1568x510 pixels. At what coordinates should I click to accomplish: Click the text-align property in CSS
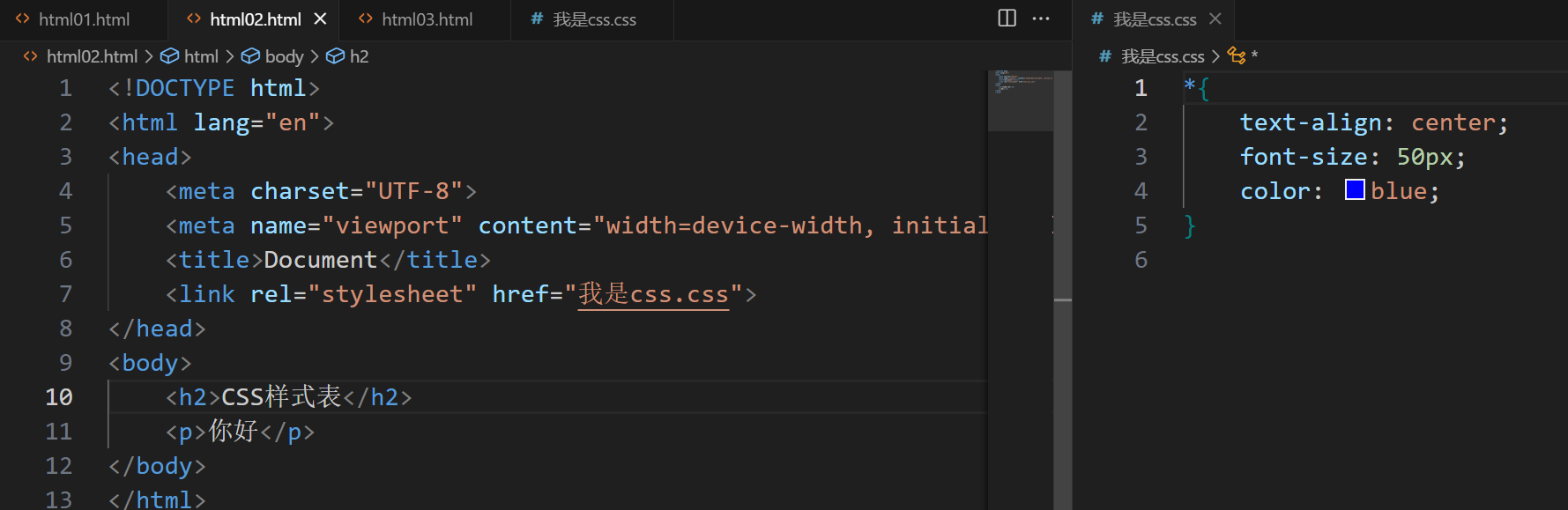1311,122
